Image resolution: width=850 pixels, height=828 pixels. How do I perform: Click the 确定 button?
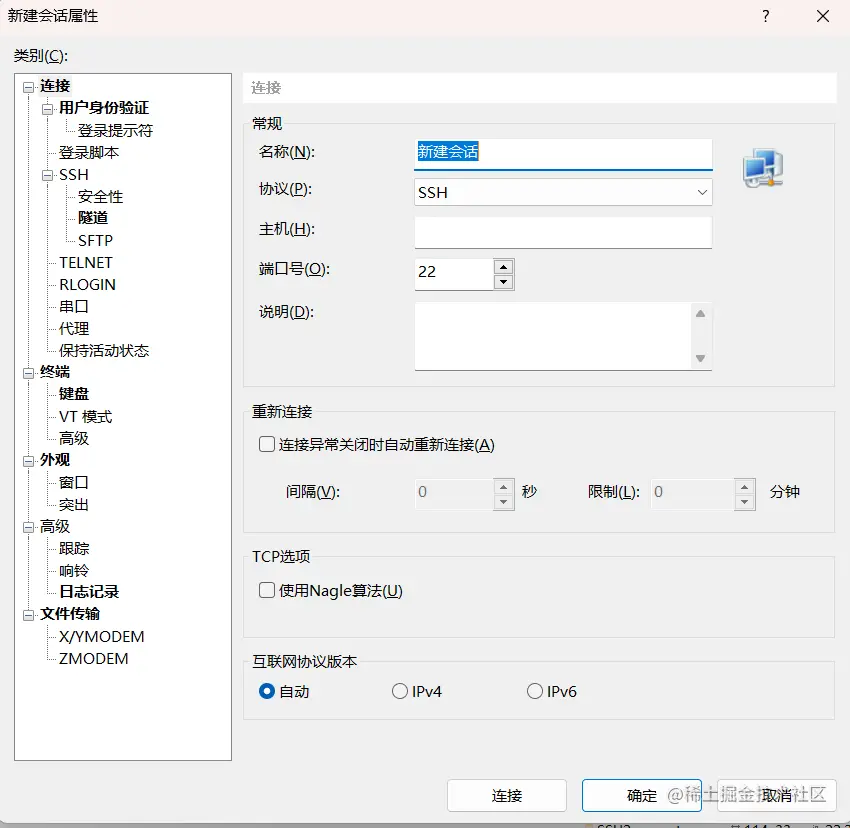click(x=642, y=795)
